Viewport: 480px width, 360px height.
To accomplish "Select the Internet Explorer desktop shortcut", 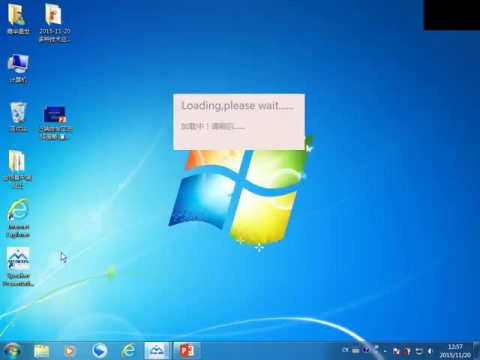I will click(x=18, y=218).
